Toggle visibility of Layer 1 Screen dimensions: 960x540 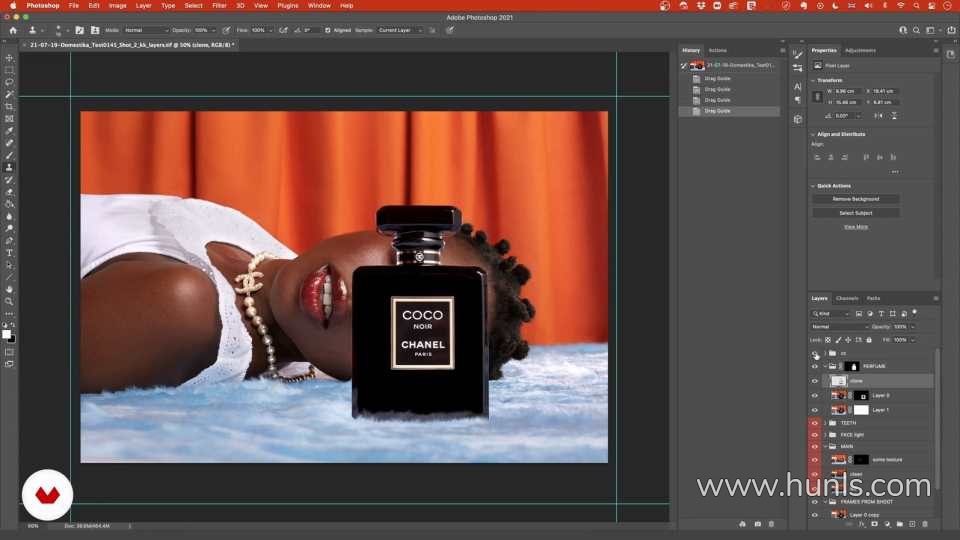[814, 410]
